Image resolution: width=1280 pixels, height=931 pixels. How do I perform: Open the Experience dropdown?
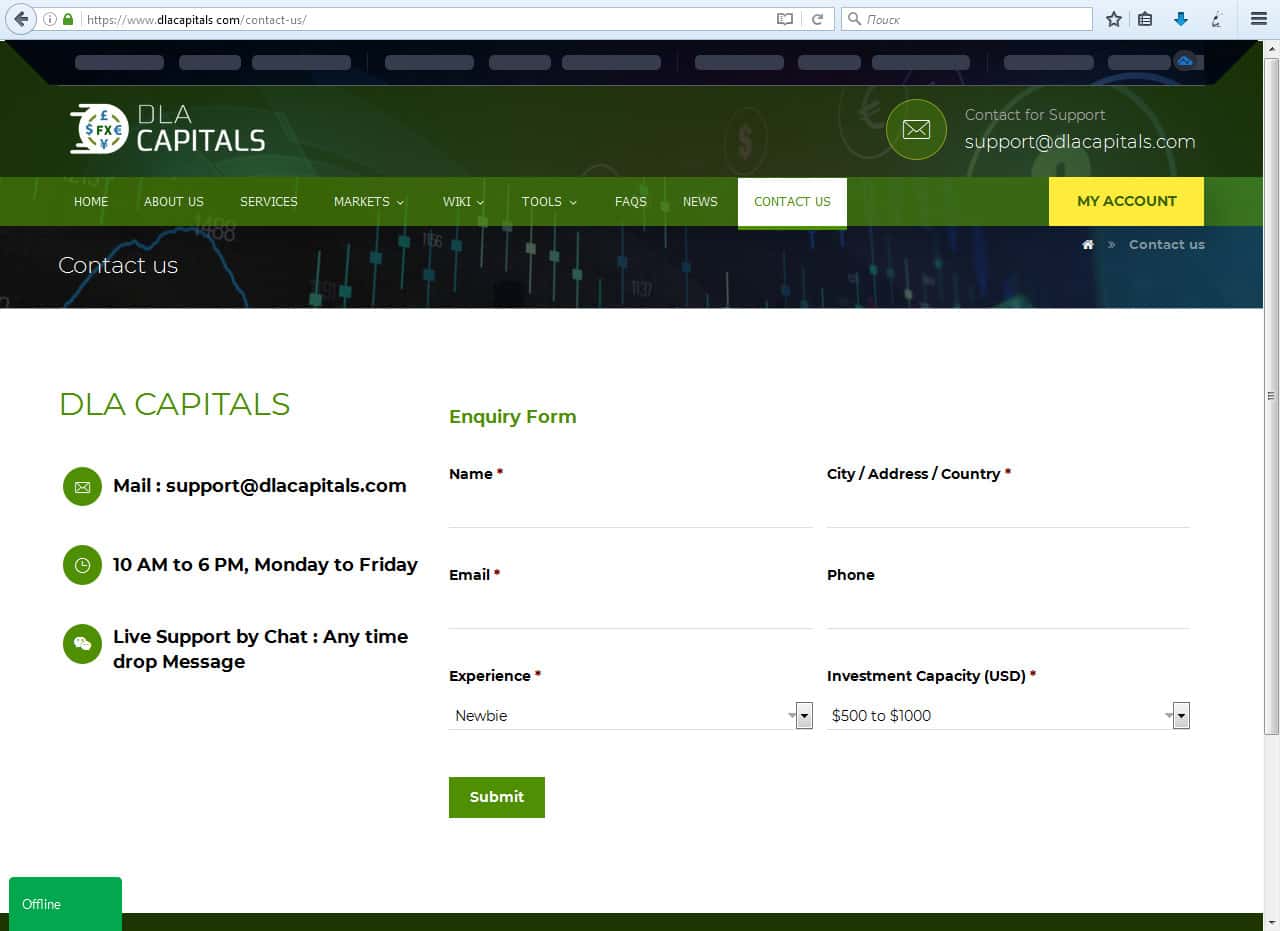[630, 716]
